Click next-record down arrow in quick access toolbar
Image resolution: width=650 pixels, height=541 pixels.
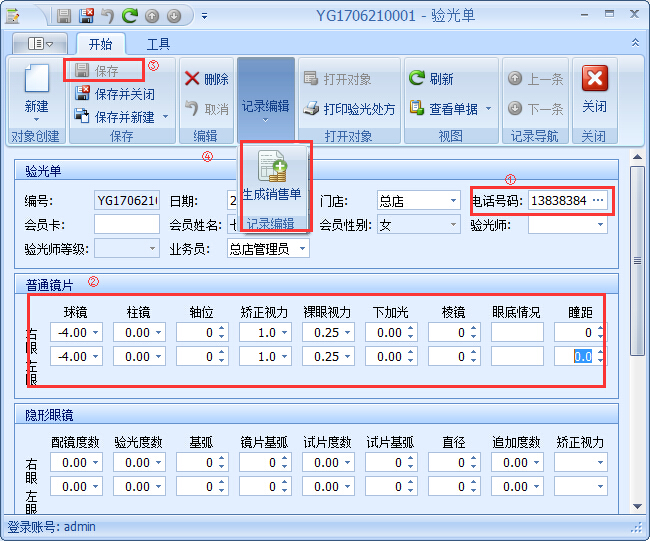coord(174,16)
